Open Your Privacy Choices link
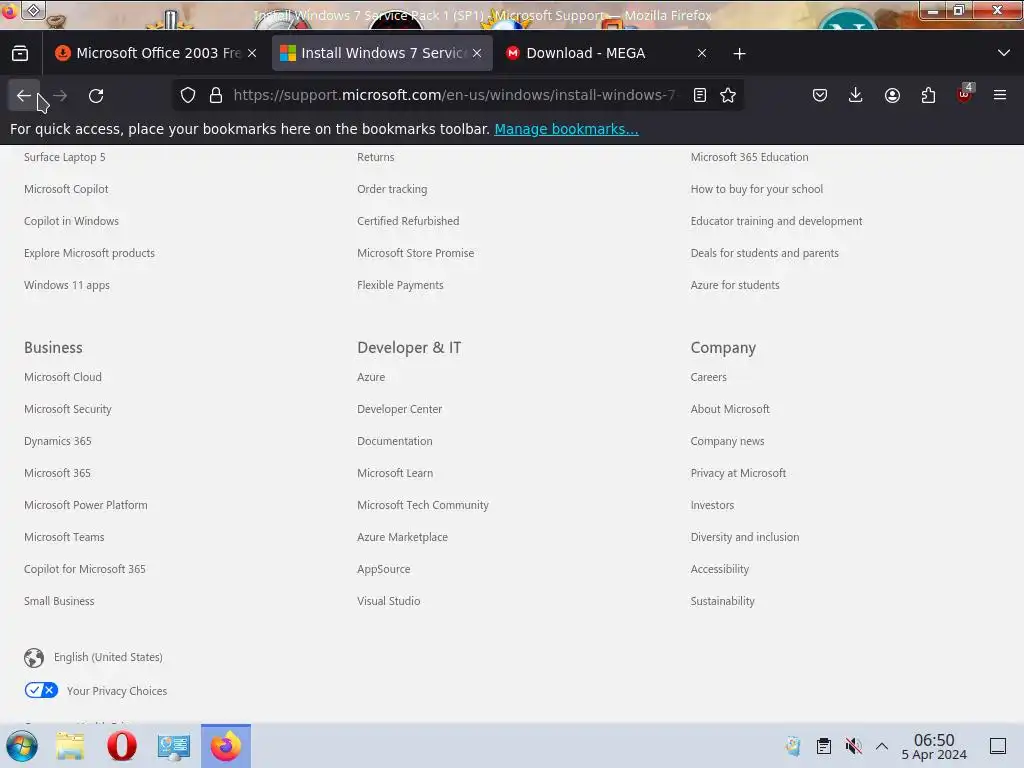The height and width of the screenshot is (768, 1024). pos(117,691)
